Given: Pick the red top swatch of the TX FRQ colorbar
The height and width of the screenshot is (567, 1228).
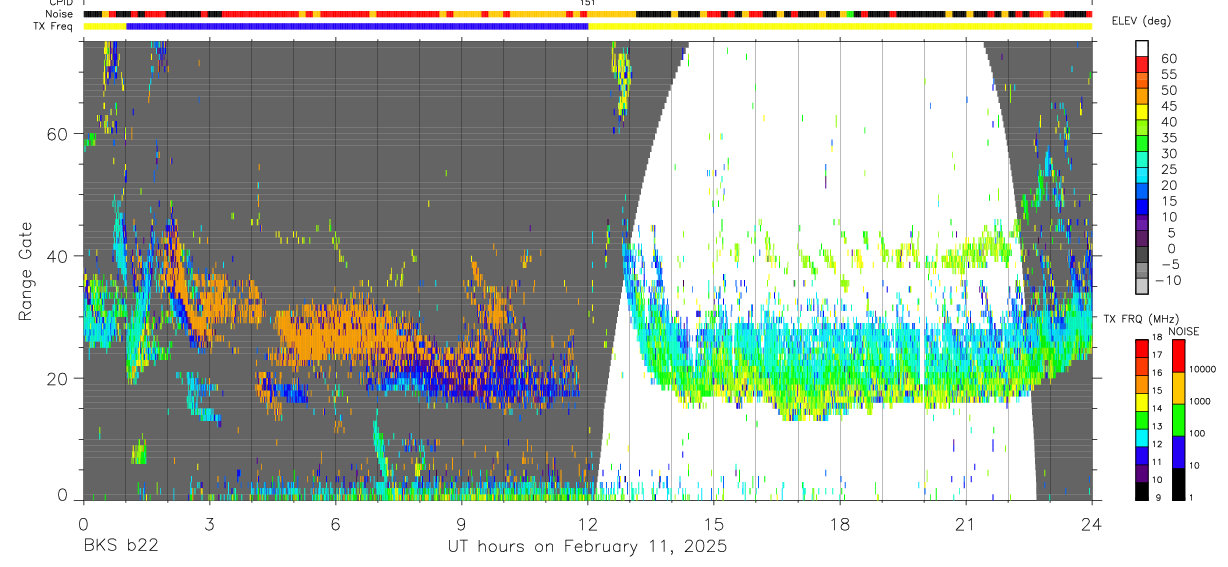Looking at the screenshot, I should (x=1142, y=349).
